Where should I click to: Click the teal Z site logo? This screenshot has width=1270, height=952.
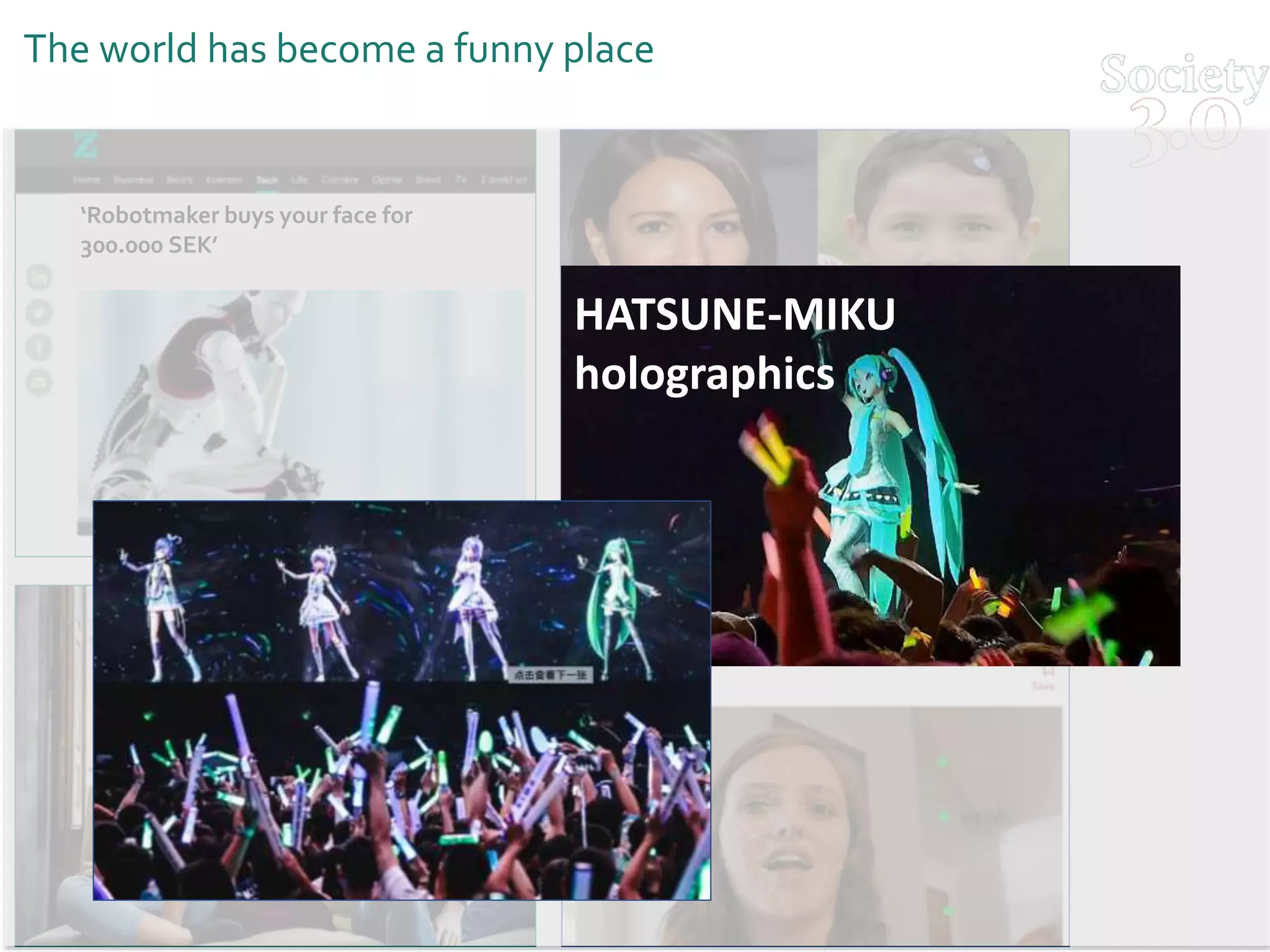tap(85, 145)
